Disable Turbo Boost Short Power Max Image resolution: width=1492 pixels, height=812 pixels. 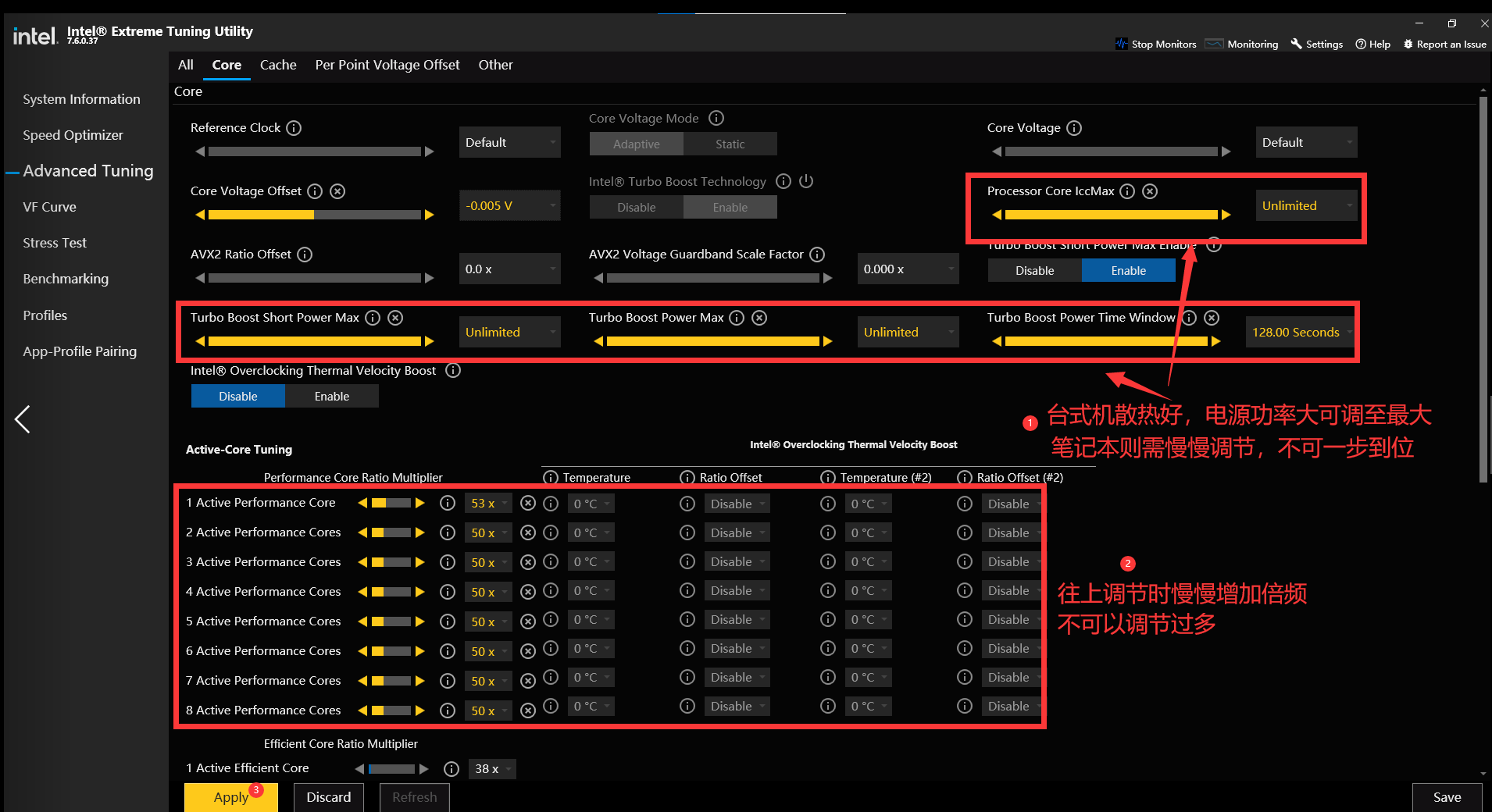[x=1035, y=271]
